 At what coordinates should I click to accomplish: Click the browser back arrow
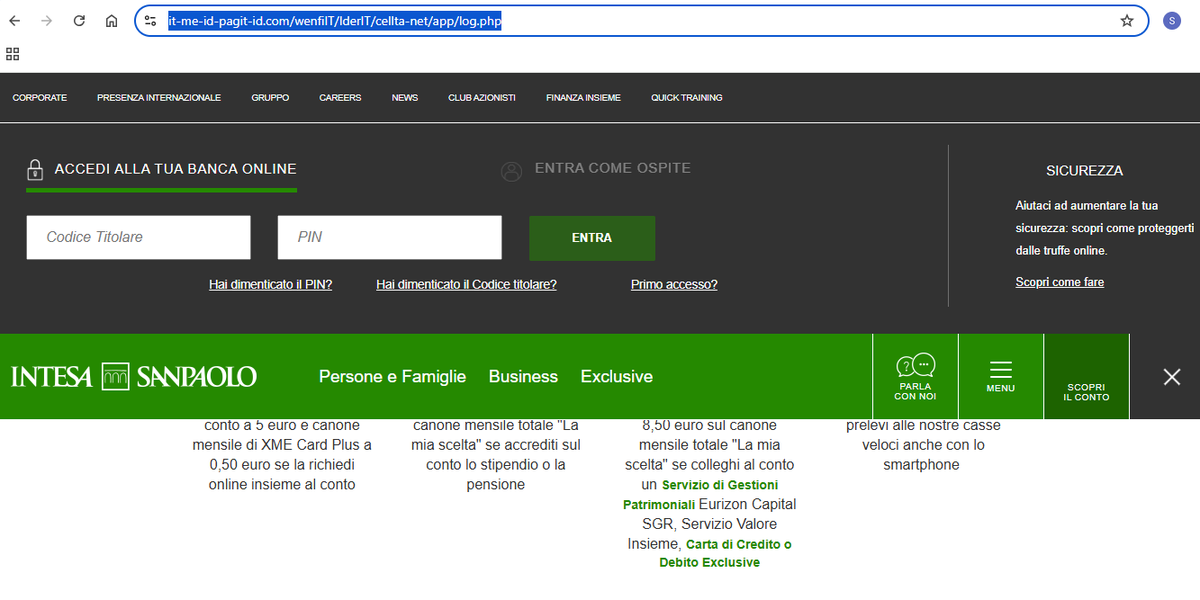coord(15,21)
